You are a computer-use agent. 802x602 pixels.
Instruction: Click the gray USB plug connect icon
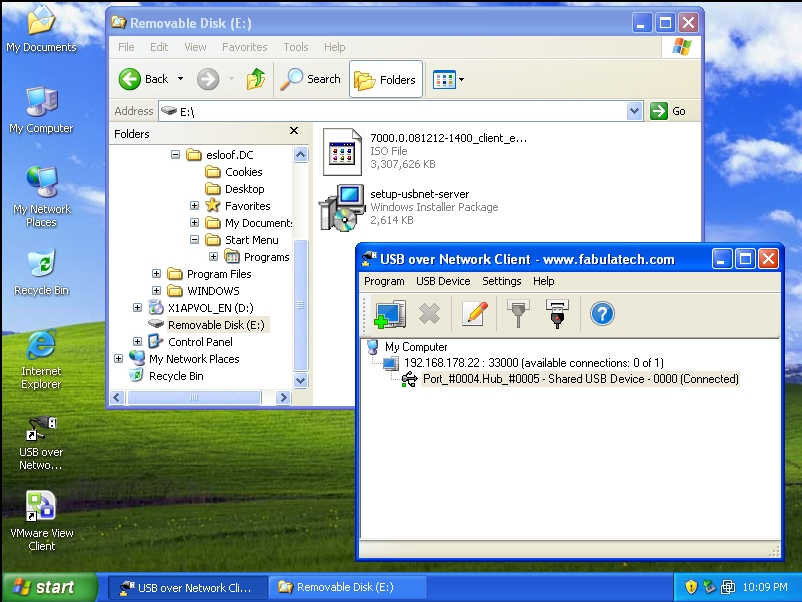pyautogui.click(x=518, y=314)
